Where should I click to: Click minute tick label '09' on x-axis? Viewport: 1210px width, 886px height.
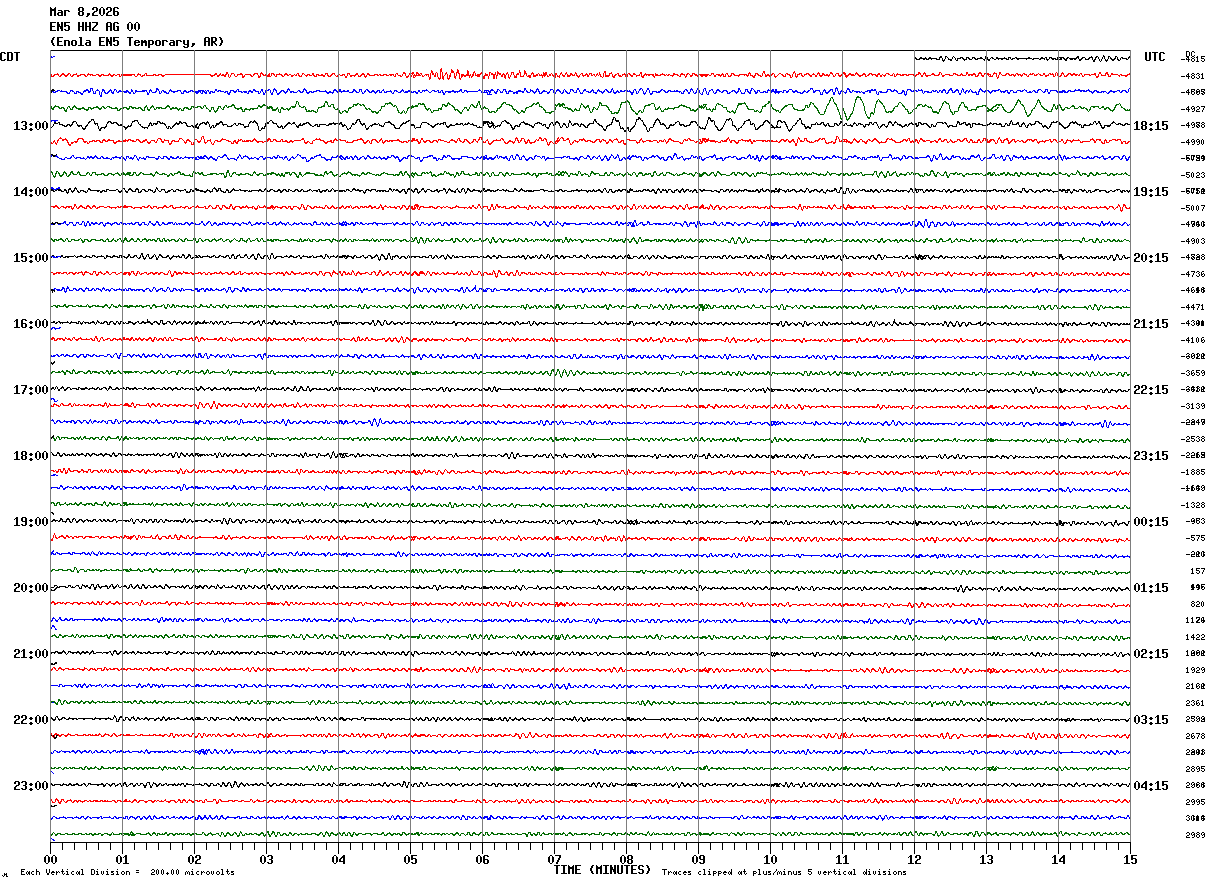[698, 859]
